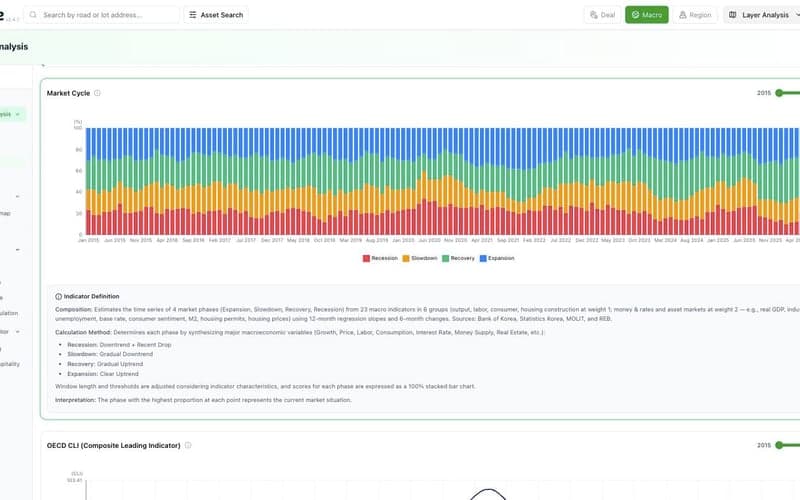Screen dimensions: 800x500
Task: Click the OECD CLI year slider handle at 2015
Action: [x=779, y=445]
